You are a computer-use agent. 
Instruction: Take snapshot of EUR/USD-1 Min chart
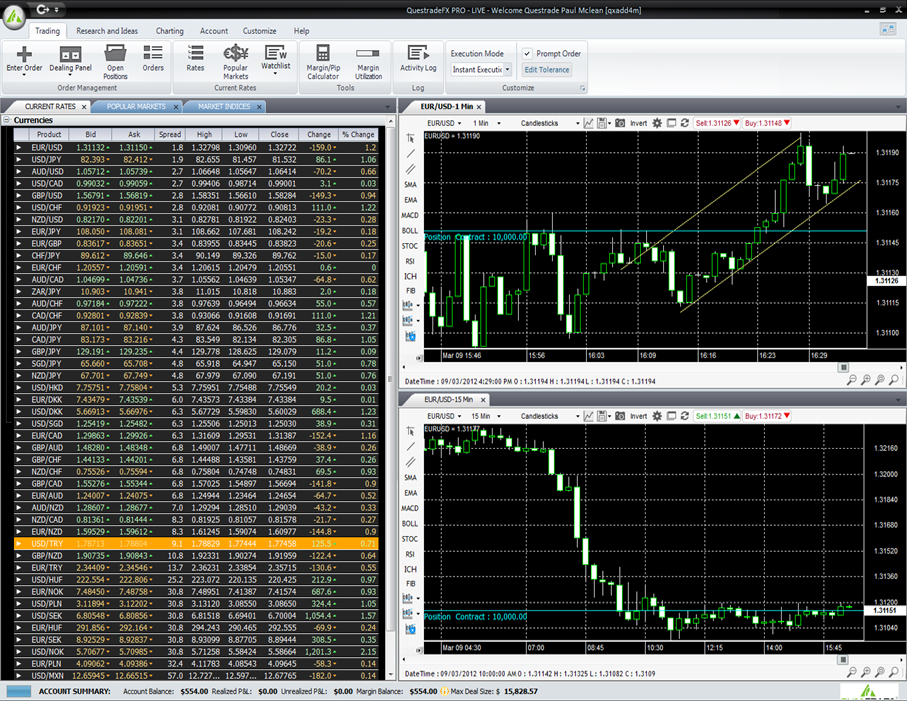[x=620, y=123]
